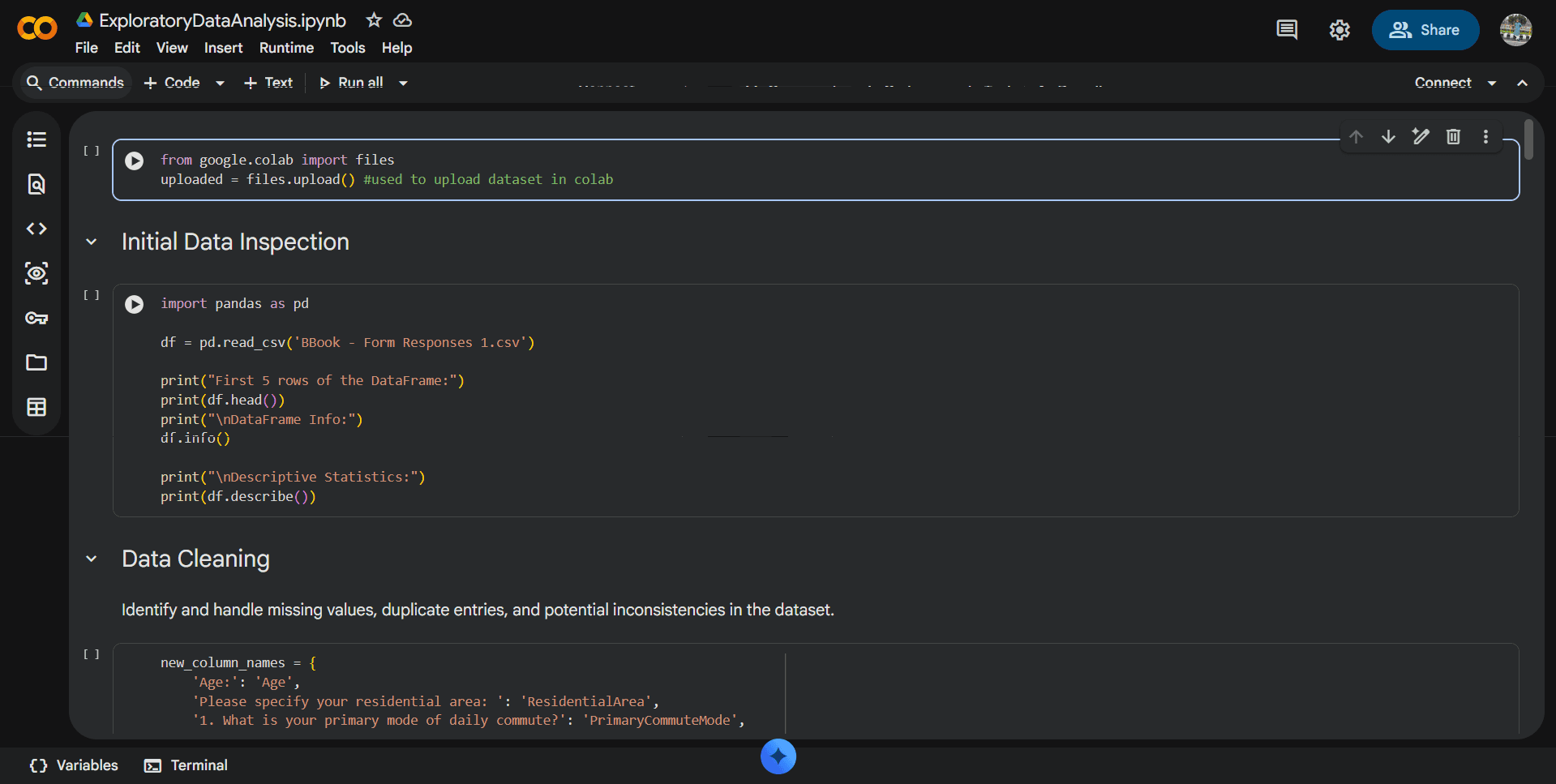This screenshot has height=784, width=1556.
Task: Open the Secrets key icon in sidebar
Action: (36, 318)
